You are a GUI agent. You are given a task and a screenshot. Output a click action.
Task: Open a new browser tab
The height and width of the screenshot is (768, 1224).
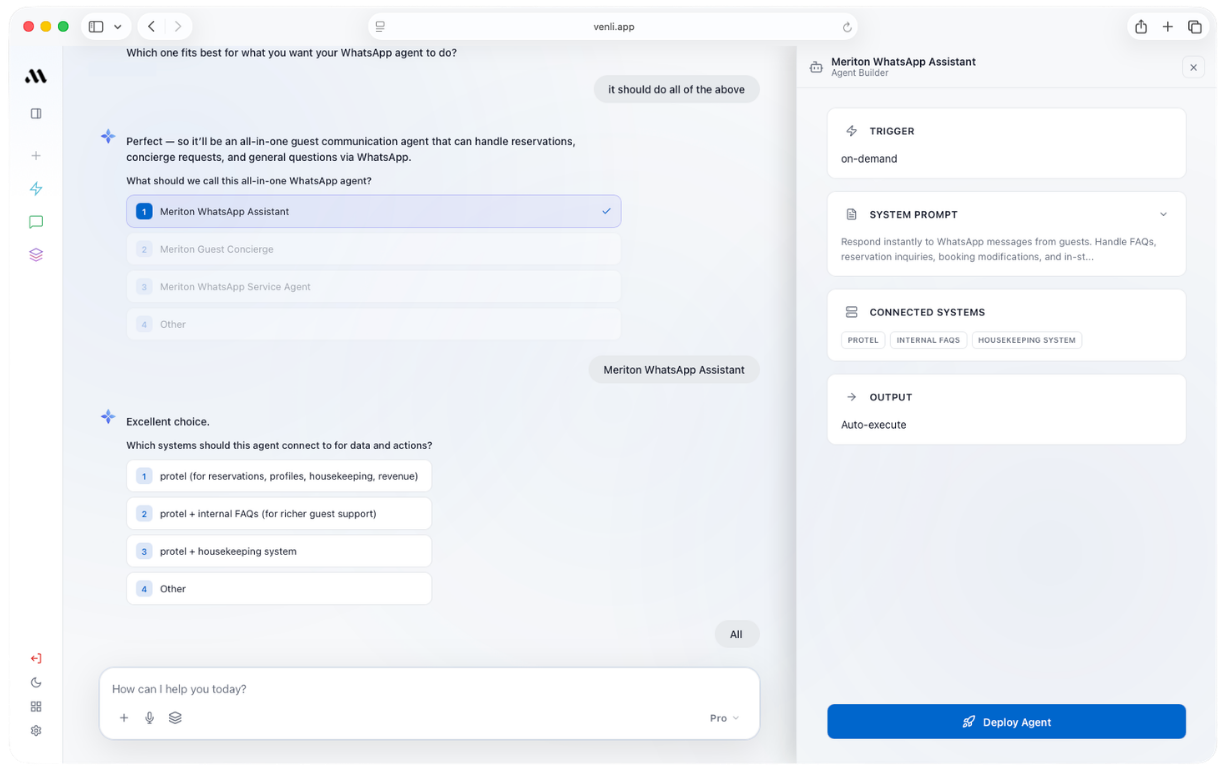click(1168, 27)
